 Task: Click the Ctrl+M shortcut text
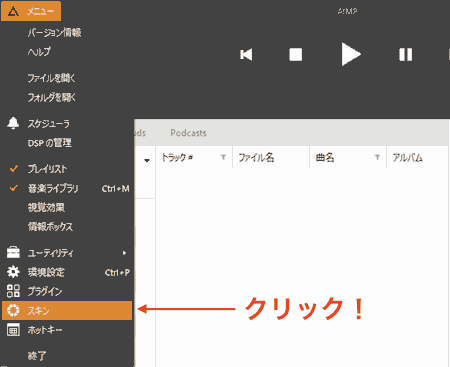[x=116, y=189]
